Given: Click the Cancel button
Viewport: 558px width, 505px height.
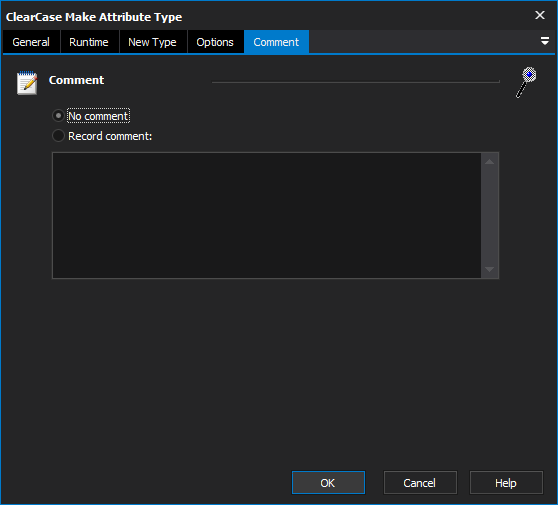Looking at the screenshot, I should (420, 483).
